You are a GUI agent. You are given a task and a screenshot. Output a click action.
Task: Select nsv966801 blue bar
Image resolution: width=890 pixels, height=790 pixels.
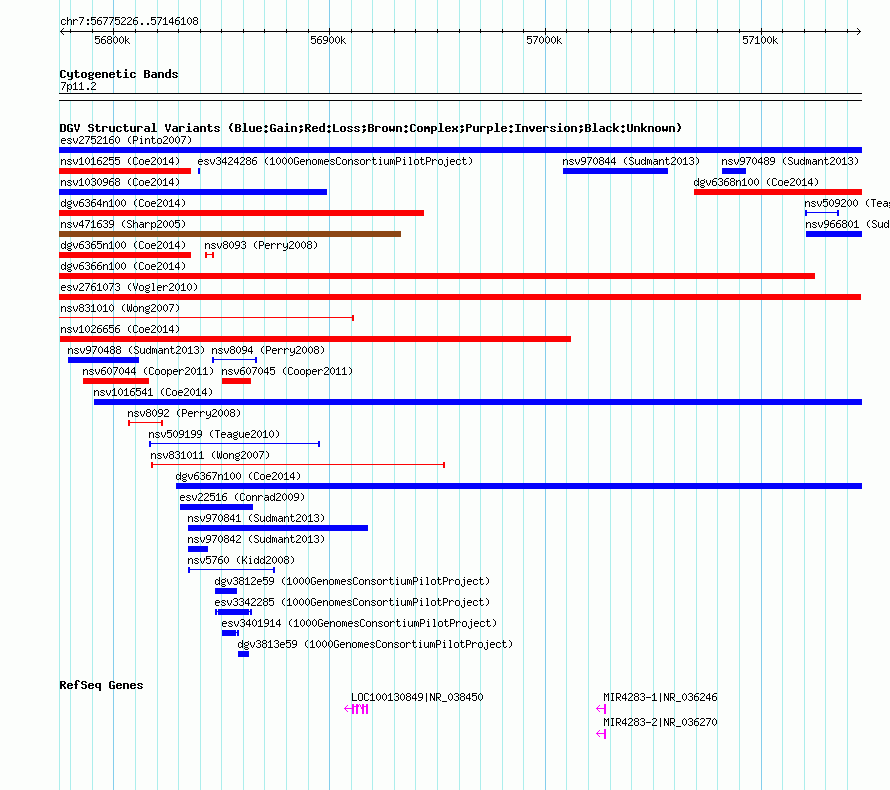tap(834, 234)
